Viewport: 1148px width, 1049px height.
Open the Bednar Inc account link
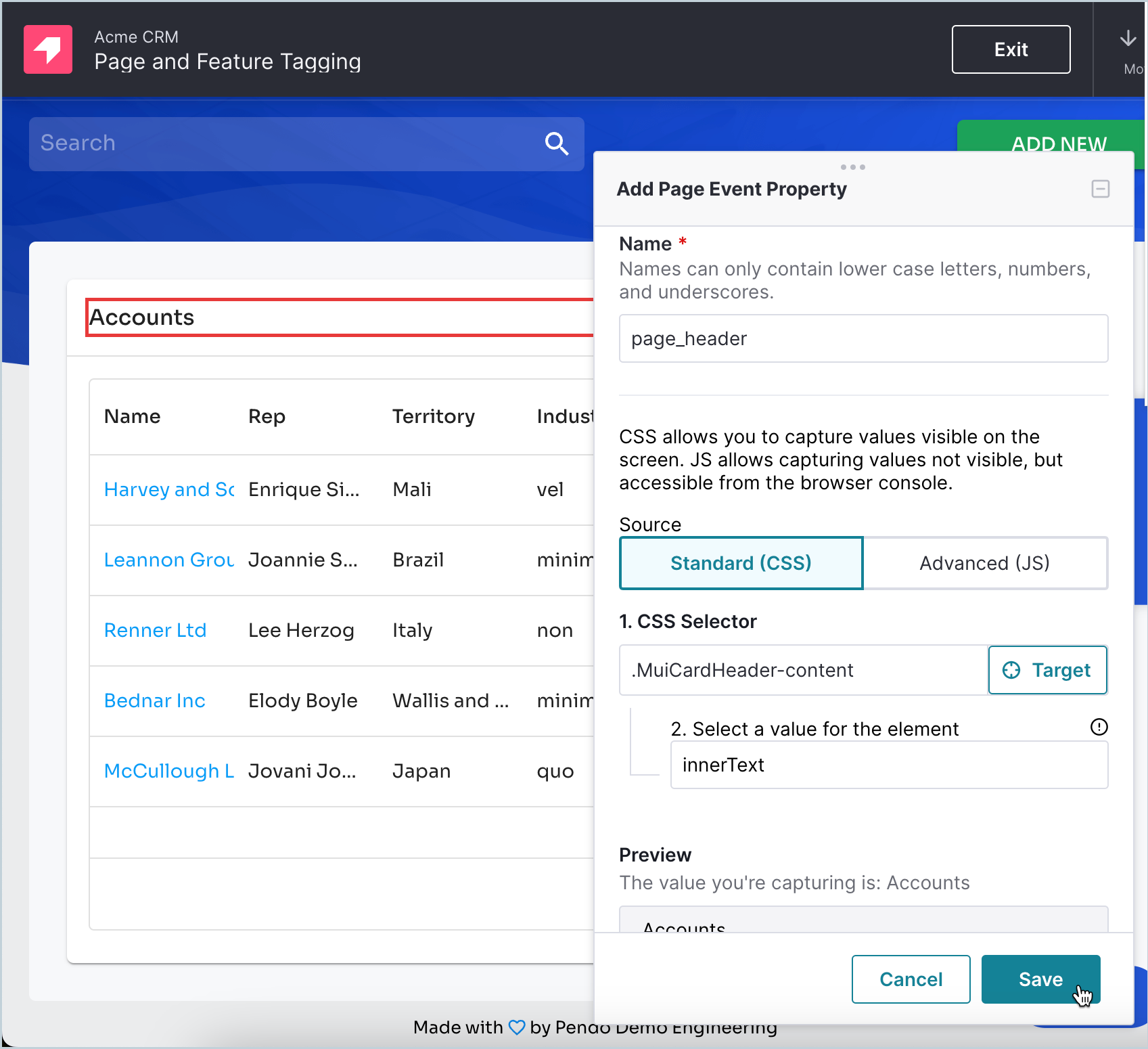click(154, 700)
